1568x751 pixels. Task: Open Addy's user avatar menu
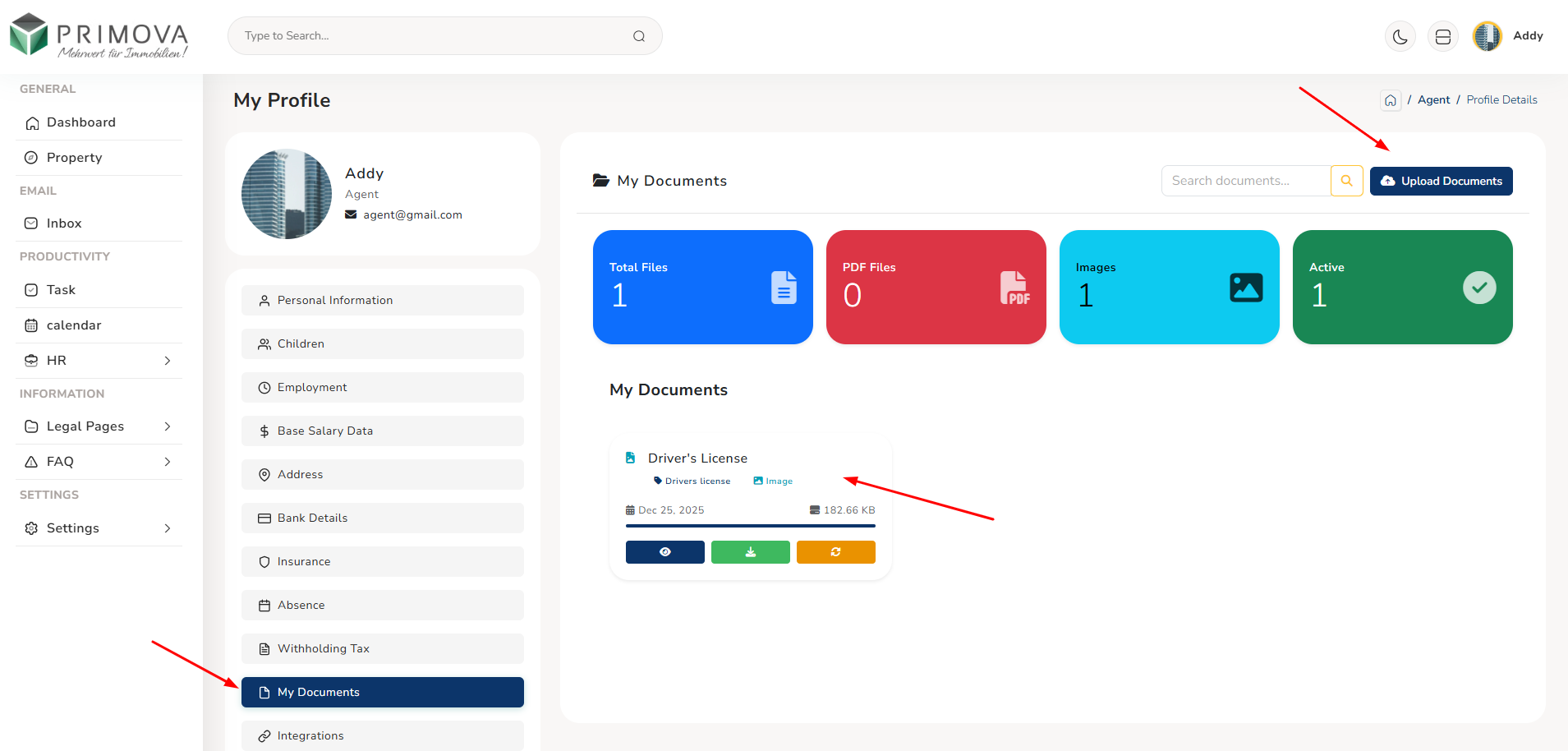point(1487,36)
